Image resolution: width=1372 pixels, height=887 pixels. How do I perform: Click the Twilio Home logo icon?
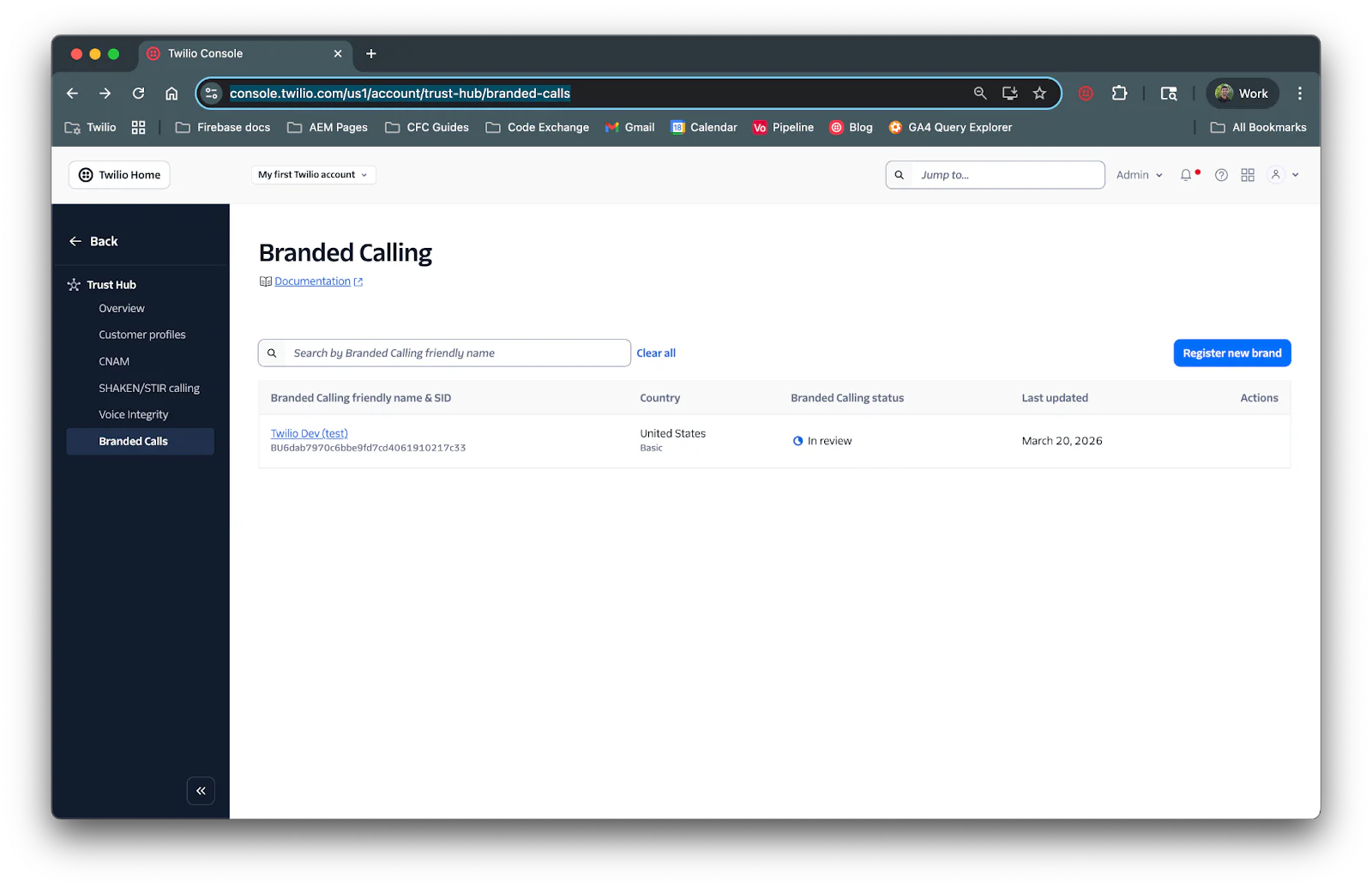coord(85,174)
